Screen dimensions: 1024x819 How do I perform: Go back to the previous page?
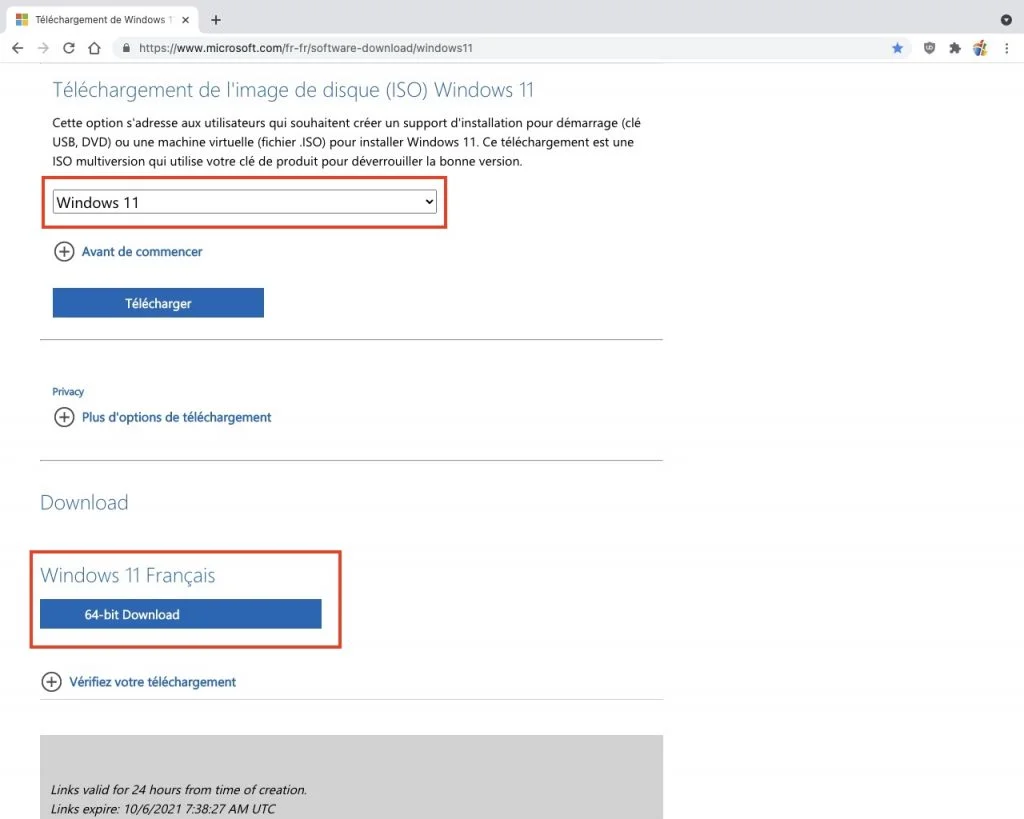tap(18, 48)
